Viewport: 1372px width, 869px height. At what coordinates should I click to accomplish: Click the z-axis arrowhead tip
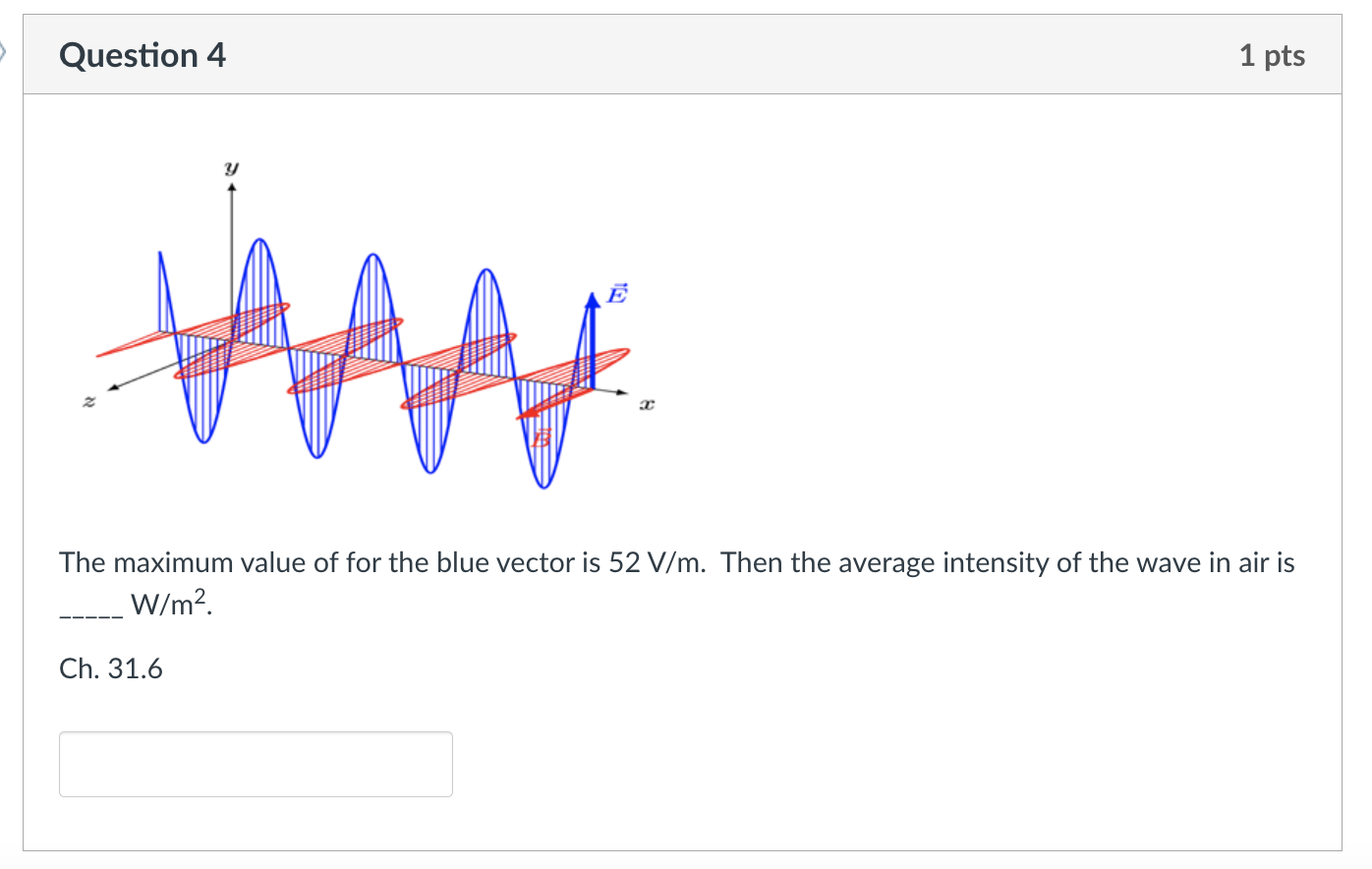(113, 387)
